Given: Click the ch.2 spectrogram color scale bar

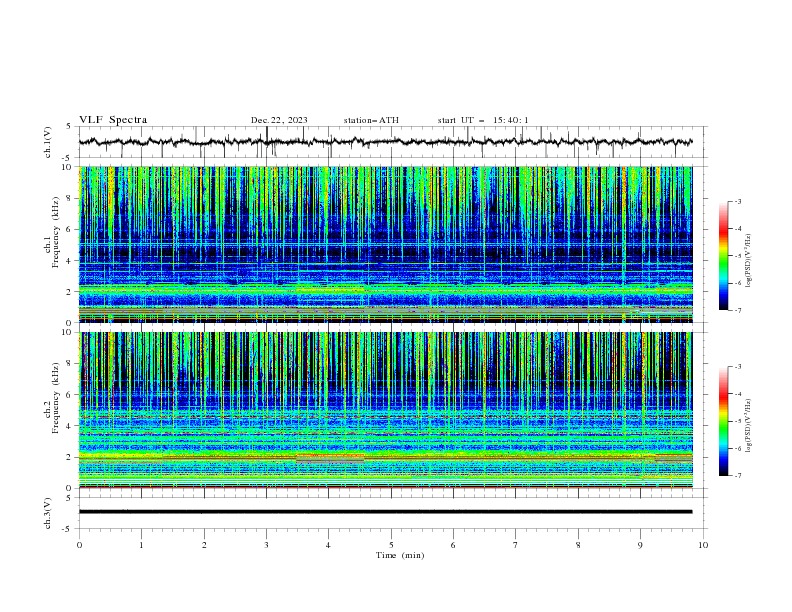Looking at the screenshot, I should [723, 421].
